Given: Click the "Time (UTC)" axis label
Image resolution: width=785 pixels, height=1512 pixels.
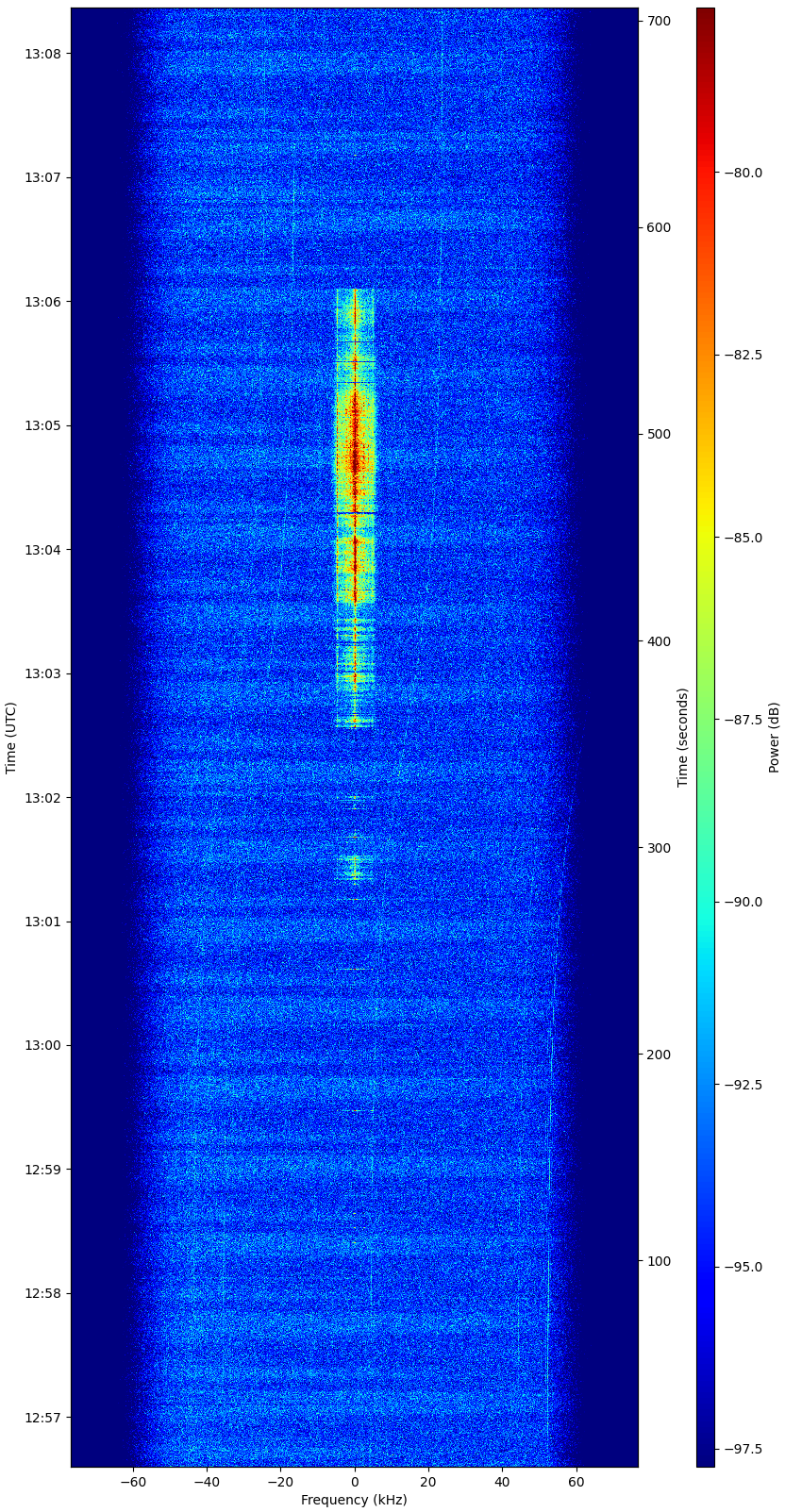Looking at the screenshot, I should [x=11, y=738].
